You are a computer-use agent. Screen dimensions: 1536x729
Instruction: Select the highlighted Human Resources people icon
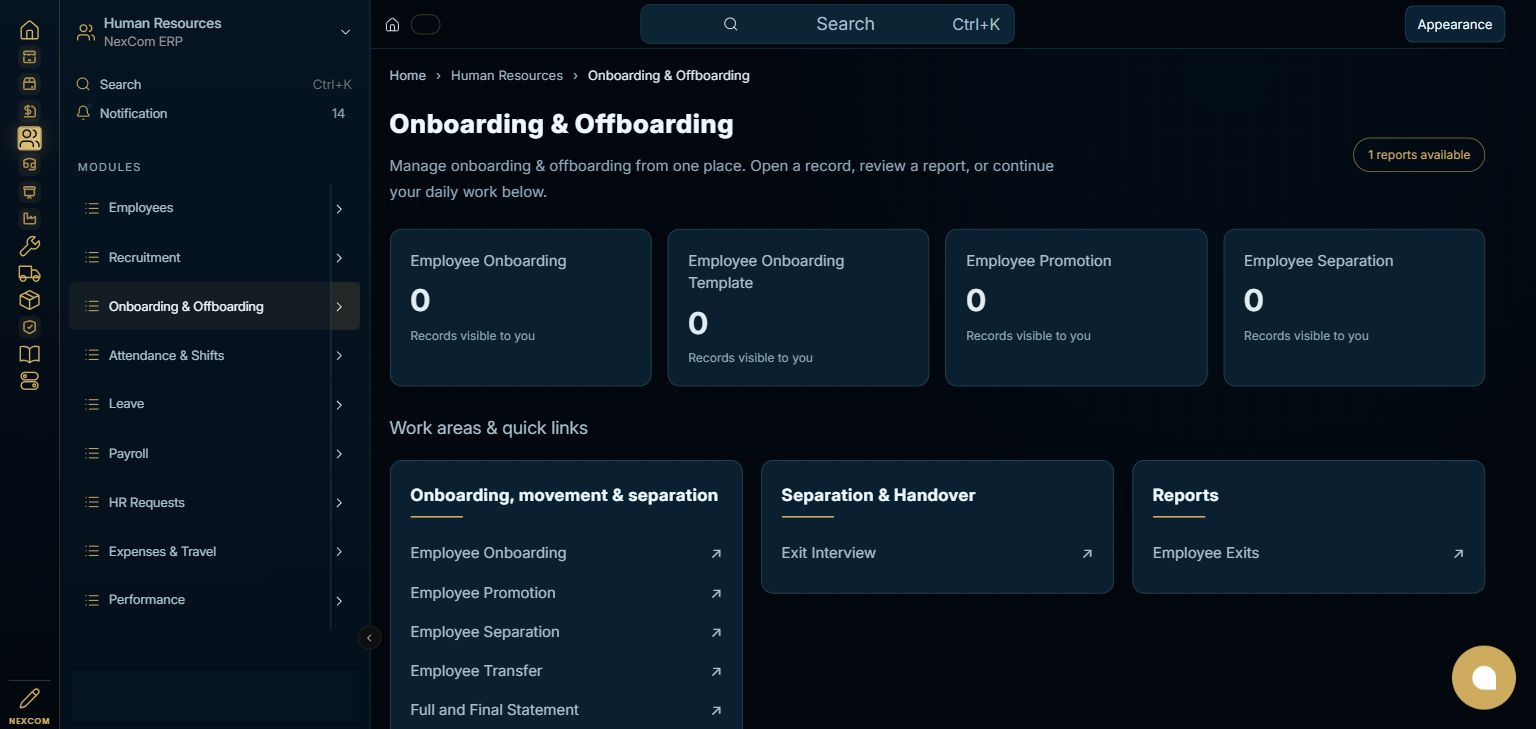point(30,138)
